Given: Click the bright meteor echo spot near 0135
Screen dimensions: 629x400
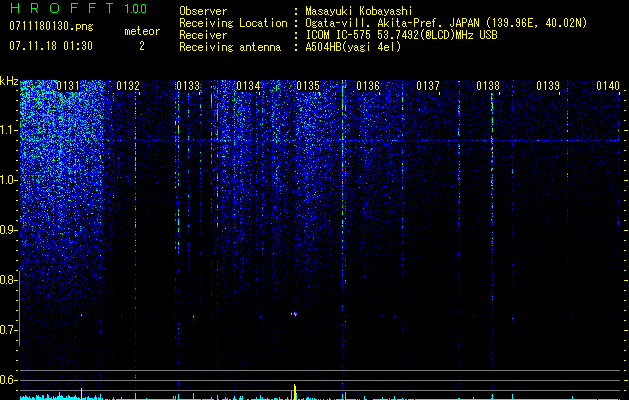Looking at the screenshot, I should coord(294,314).
